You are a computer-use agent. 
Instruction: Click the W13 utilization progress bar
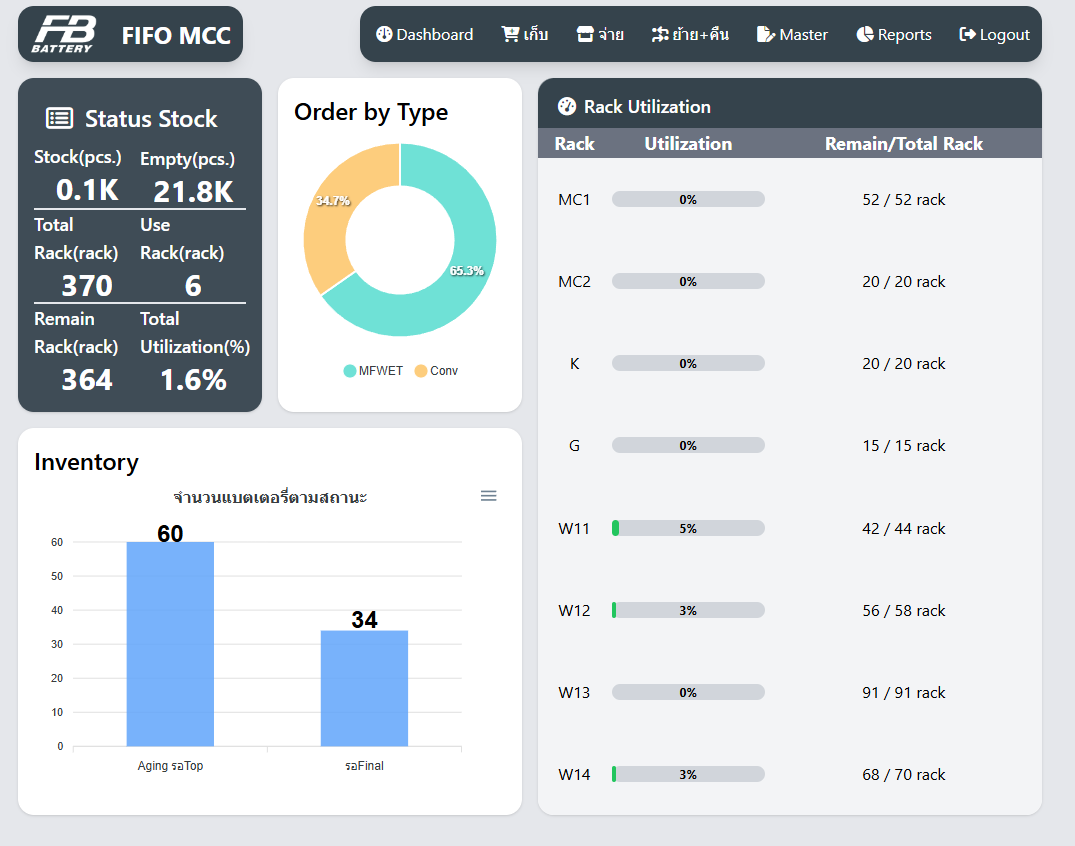coord(688,692)
